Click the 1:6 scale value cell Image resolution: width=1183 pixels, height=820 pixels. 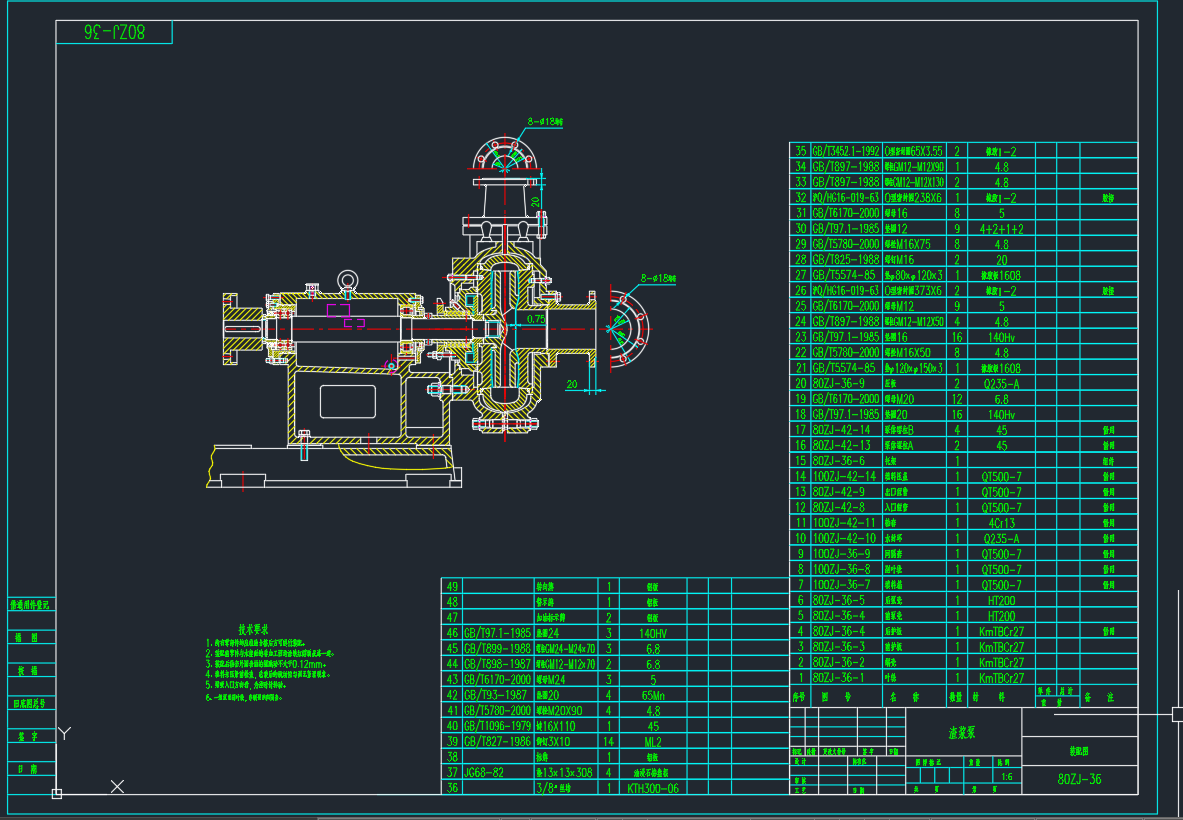pos(1005,775)
